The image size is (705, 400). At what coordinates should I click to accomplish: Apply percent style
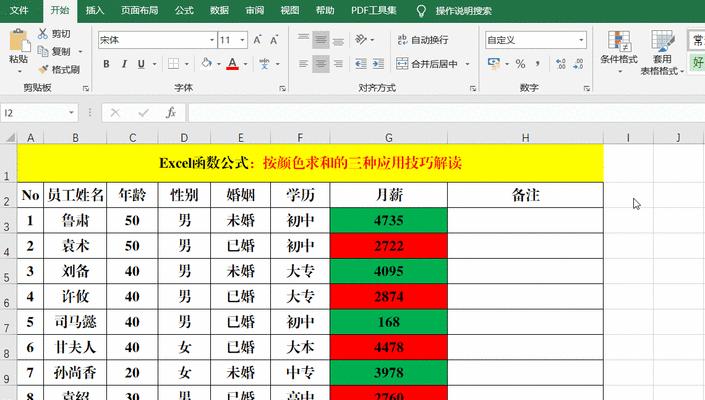coord(520,64)
